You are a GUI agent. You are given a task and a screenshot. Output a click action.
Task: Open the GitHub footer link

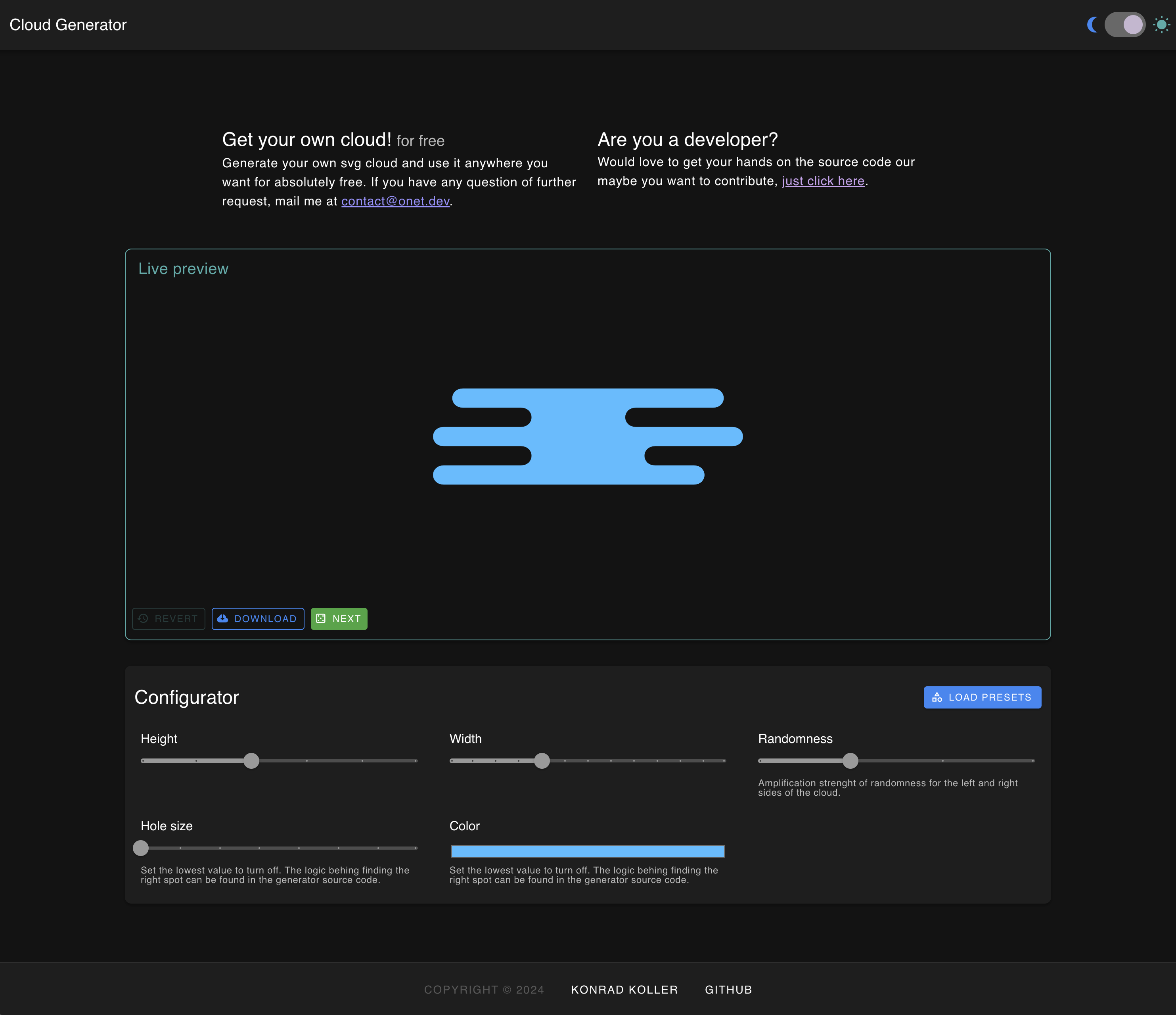(x=728, y=990)
